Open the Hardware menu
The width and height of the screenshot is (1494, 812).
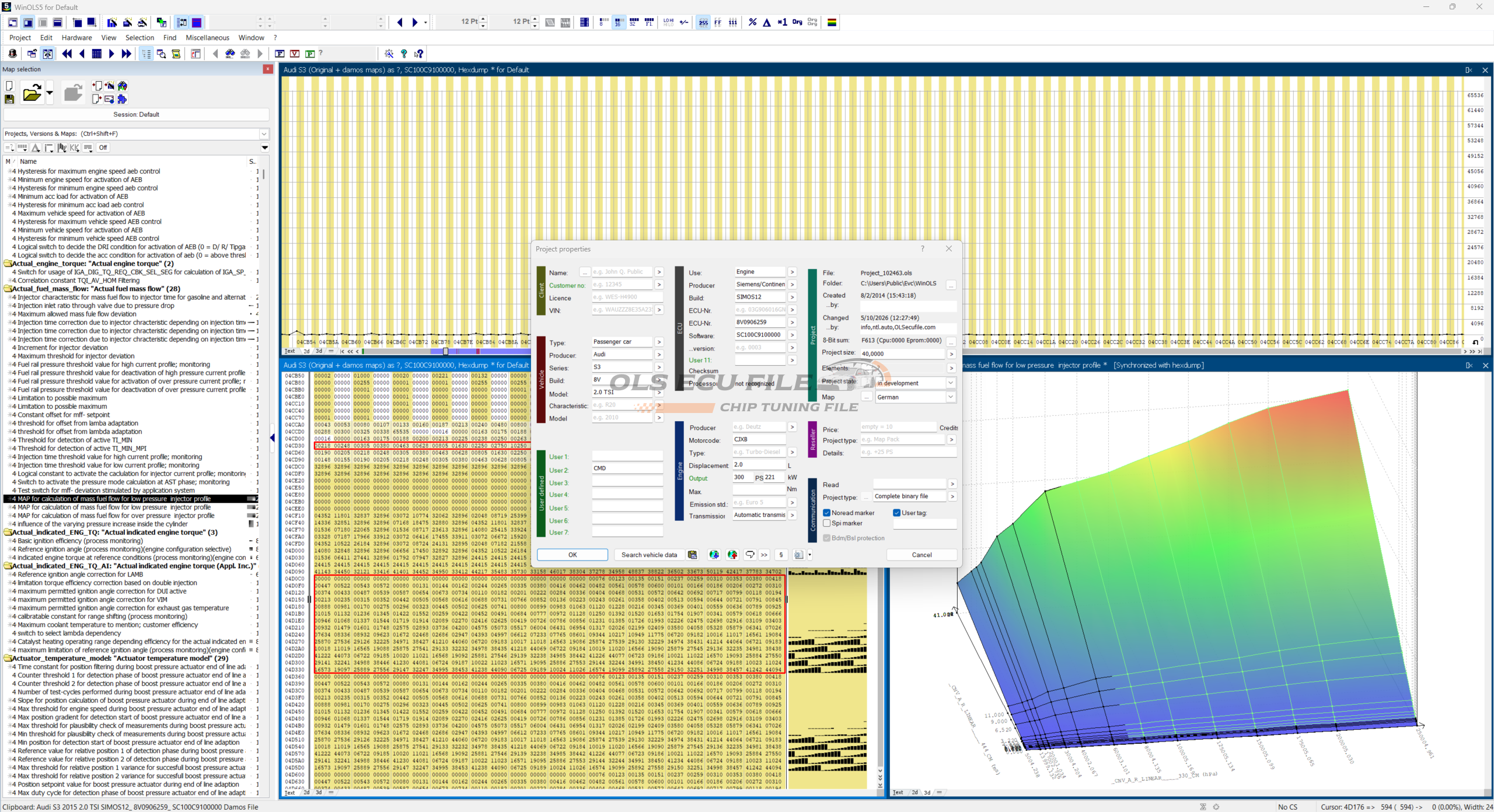click(76, 38)
